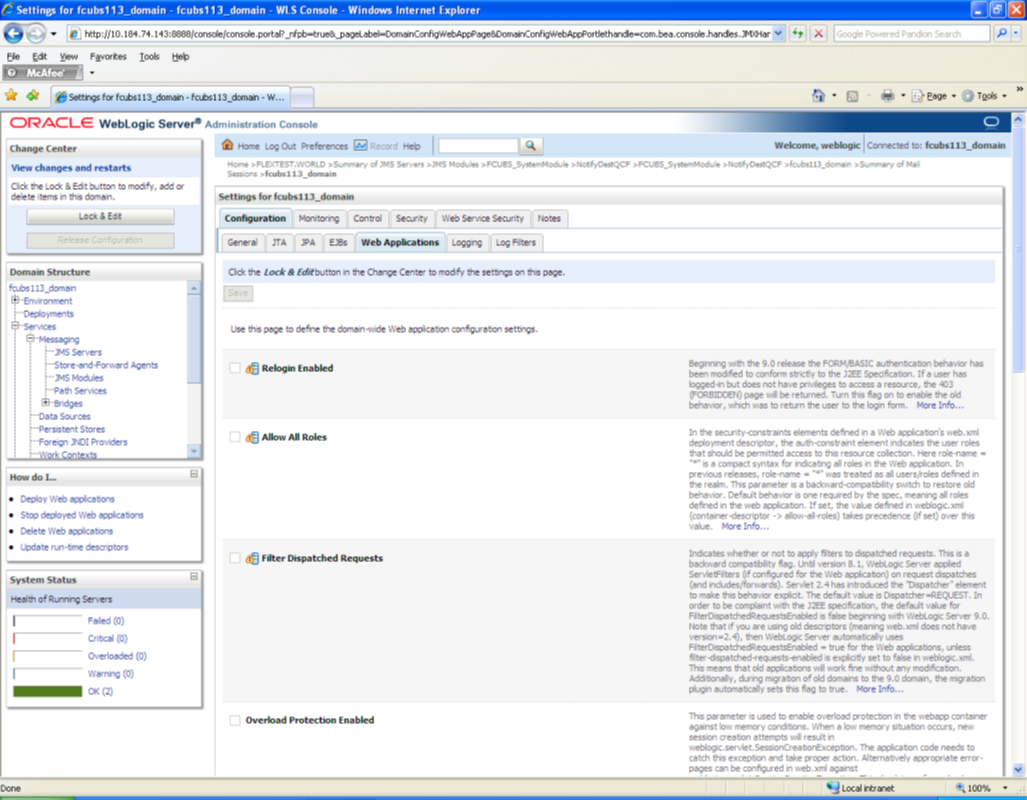Check the Overload Protection Enabled checkbox
Image resolution: width=1027 pixels, height=800 pixels.
point(234,720)
